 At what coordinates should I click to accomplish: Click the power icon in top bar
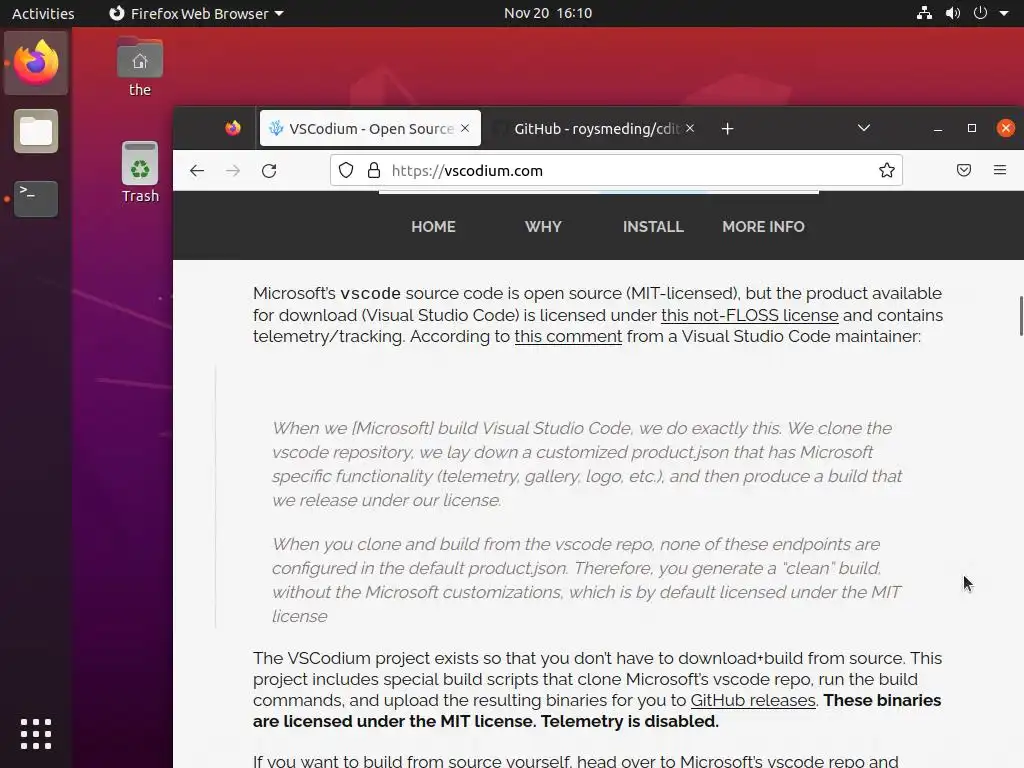[x=980, y=13]
